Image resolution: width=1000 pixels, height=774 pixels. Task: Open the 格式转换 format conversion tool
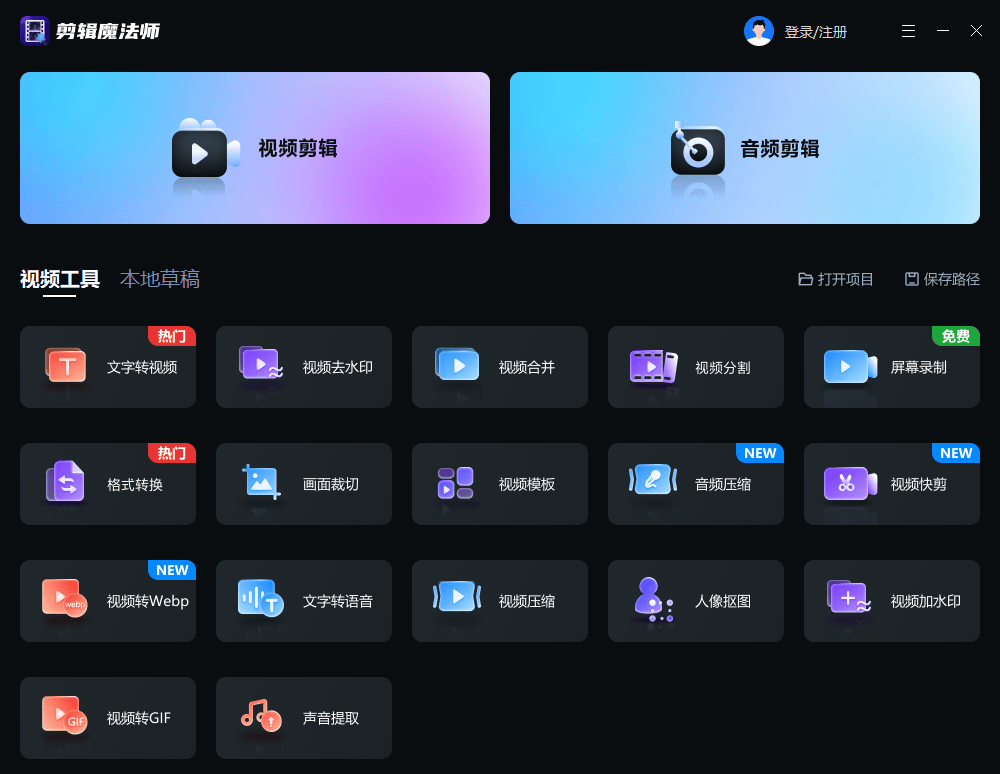click(108, 484)
